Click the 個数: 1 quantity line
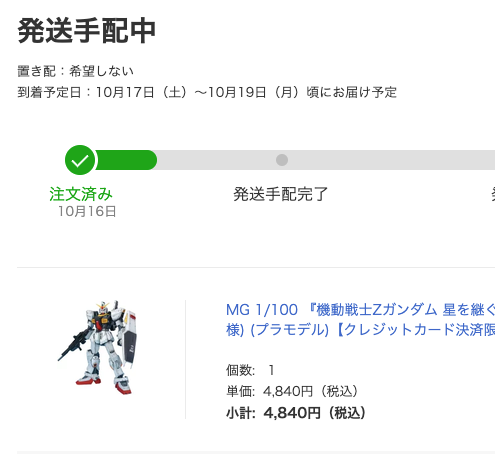 pos(250,370)
